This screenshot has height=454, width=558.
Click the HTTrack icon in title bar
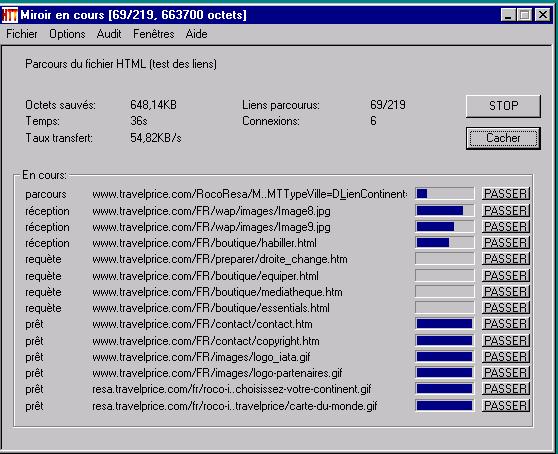click(x=10, y=15)
